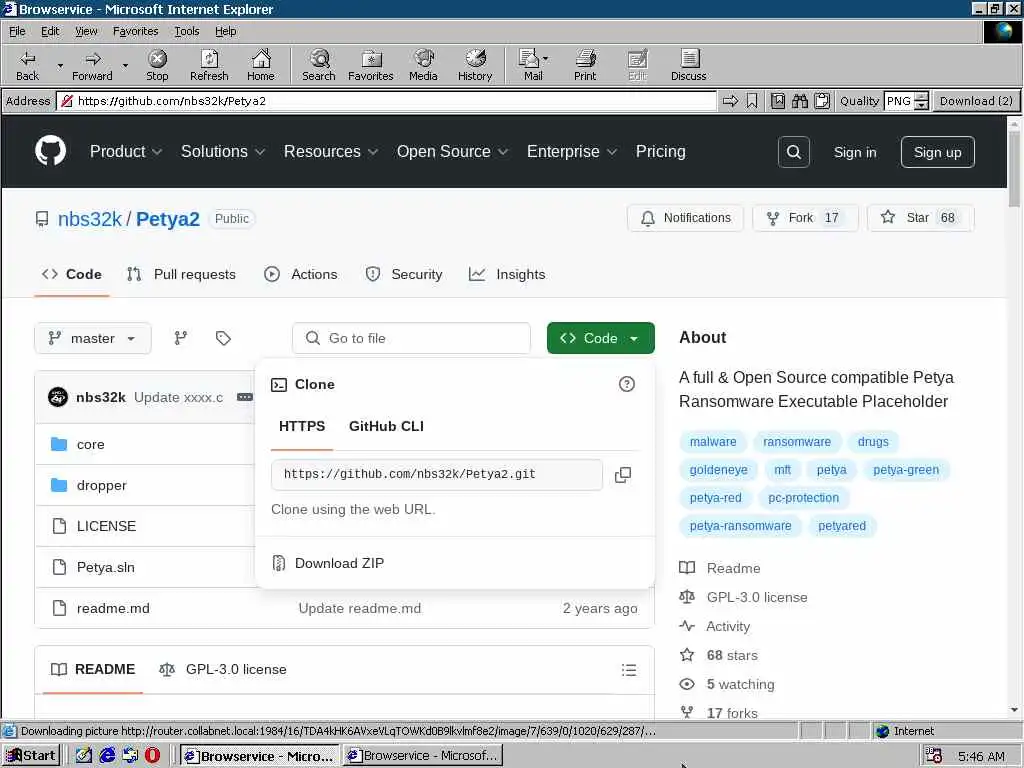This screenshot has height=768, width=1024.
Task: Open the README outline list icon
Action: (629, 669)
